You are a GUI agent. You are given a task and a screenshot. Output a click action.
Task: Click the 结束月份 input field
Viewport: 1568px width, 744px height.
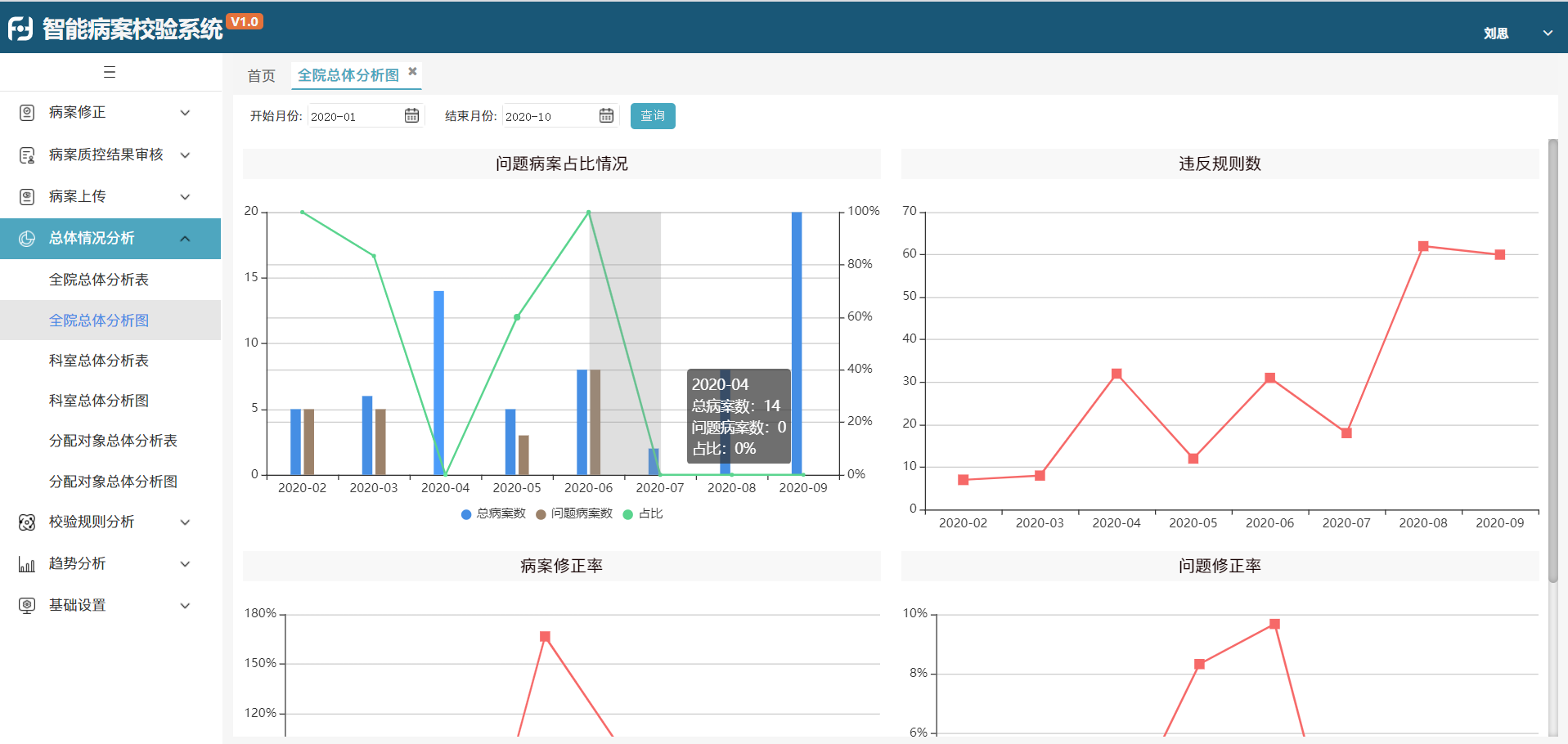tap(560, 116)
